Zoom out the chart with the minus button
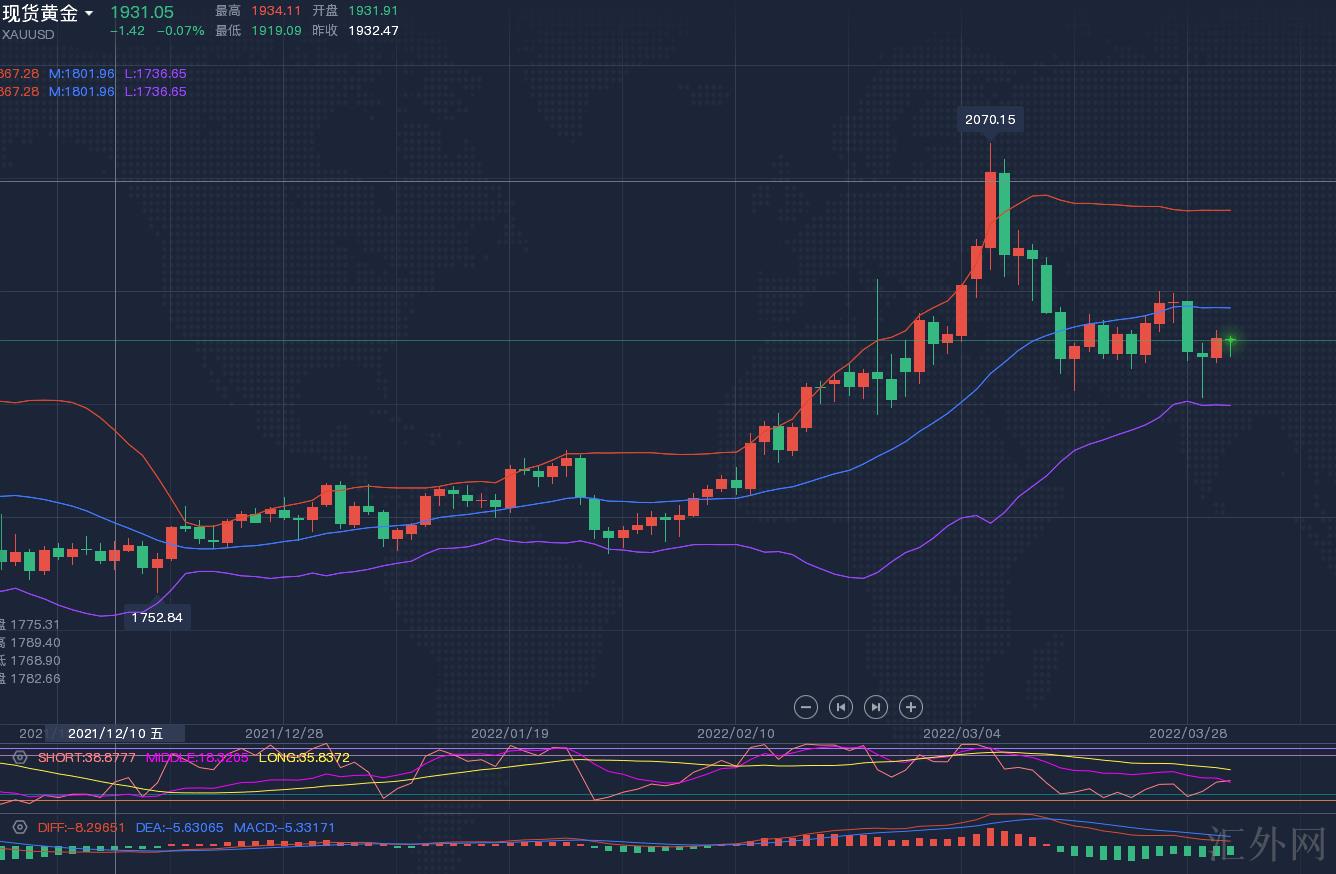Screen dimensions: 1336x874 pos(806,707)
